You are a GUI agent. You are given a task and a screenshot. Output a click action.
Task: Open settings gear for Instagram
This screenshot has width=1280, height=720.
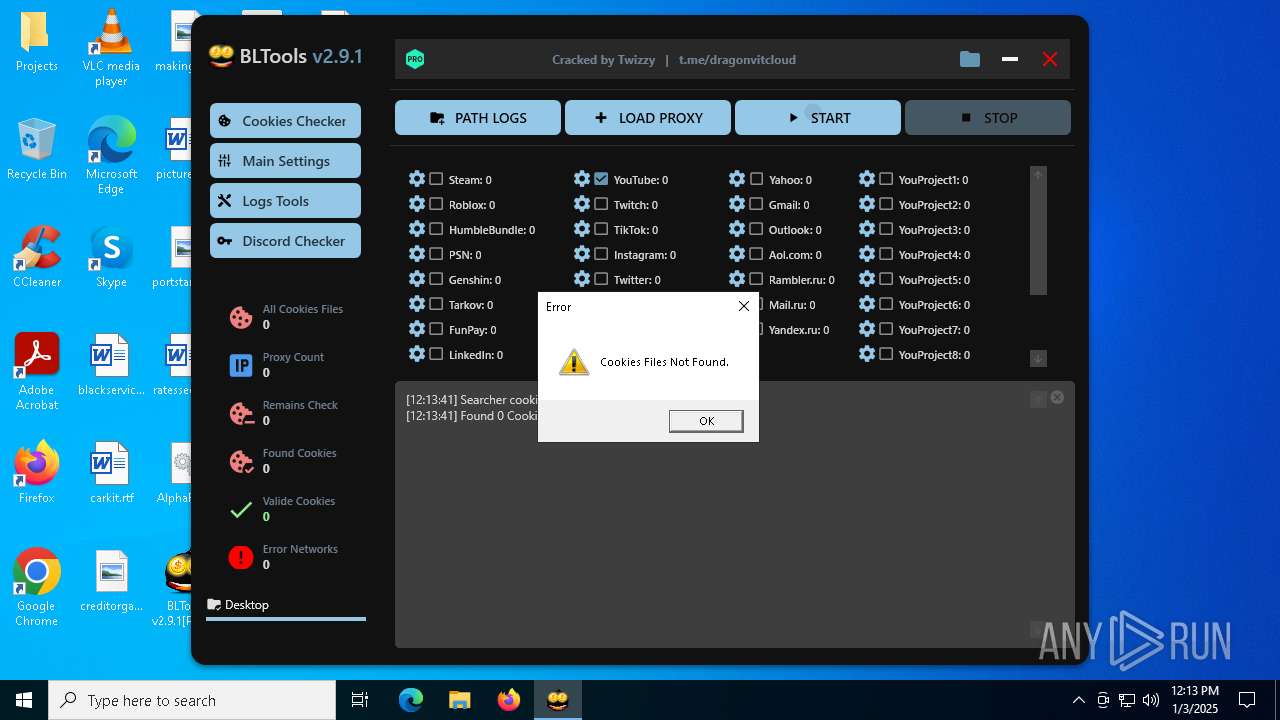(582, 254)
